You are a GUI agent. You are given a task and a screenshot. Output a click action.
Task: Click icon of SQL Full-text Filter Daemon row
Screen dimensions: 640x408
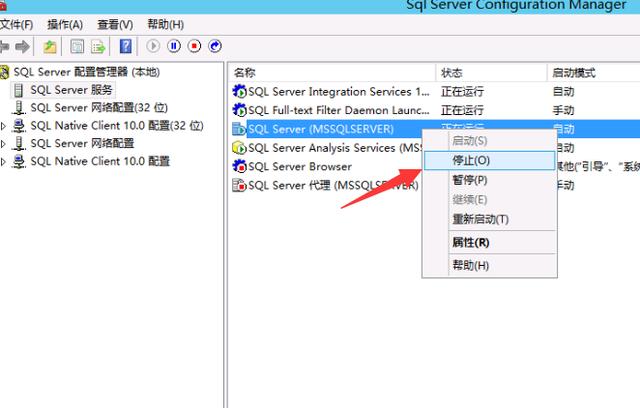point(239,110)
